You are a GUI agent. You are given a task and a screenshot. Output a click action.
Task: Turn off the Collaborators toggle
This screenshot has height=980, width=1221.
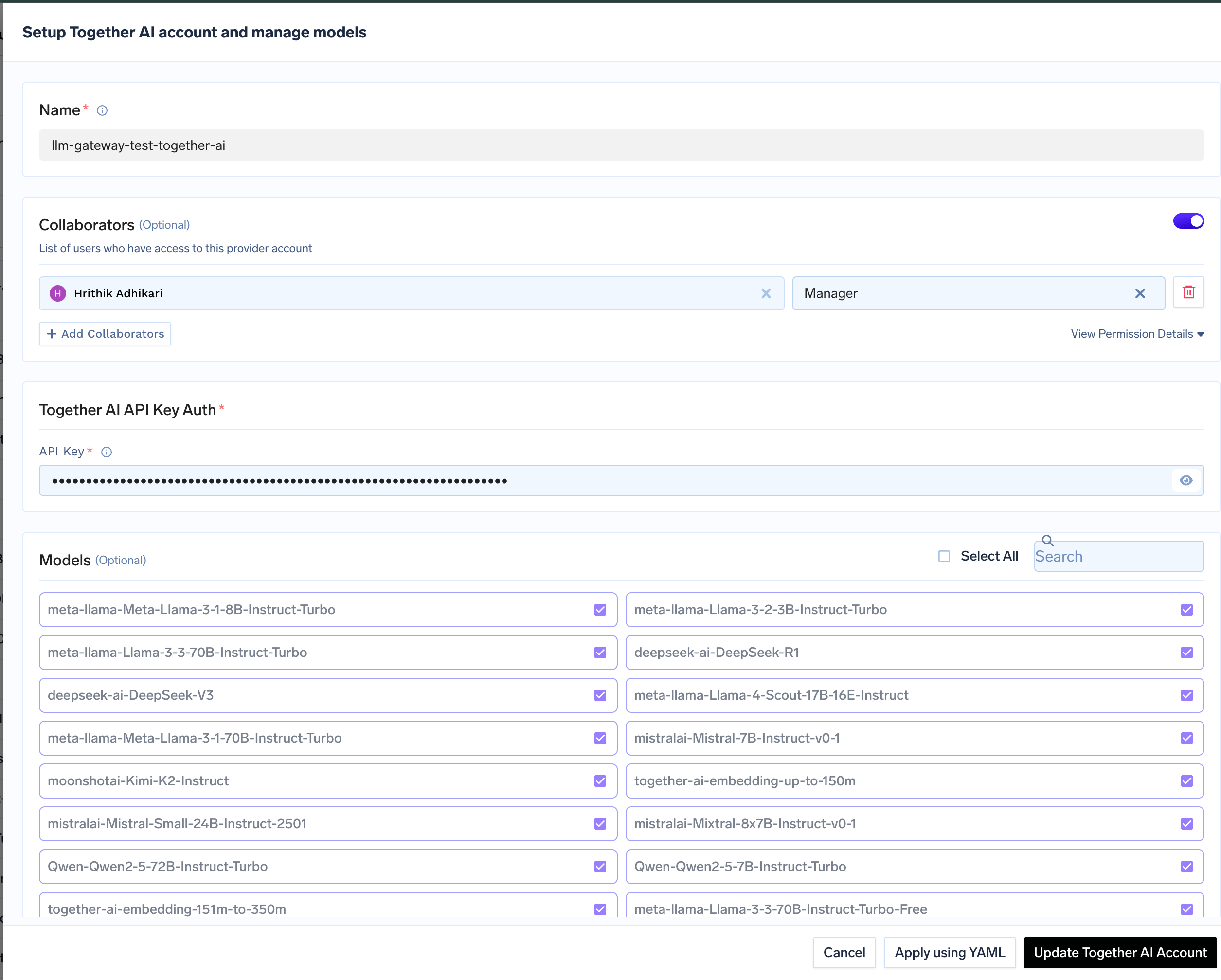(x=1188, y=221)
